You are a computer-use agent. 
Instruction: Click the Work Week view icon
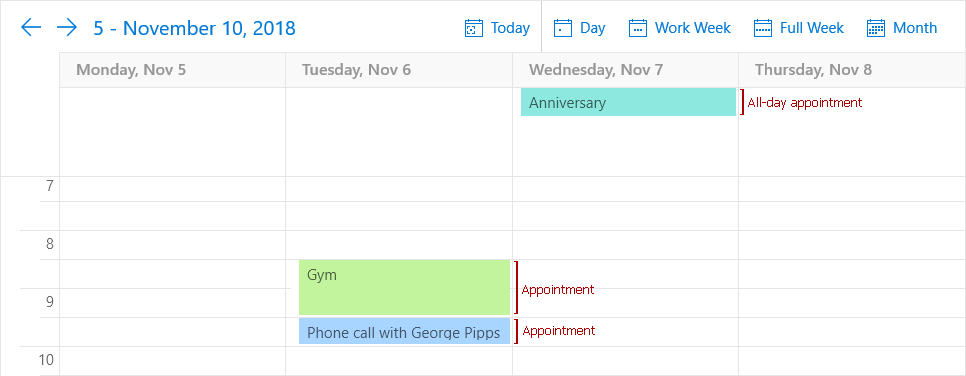click(x=638, y=28)
